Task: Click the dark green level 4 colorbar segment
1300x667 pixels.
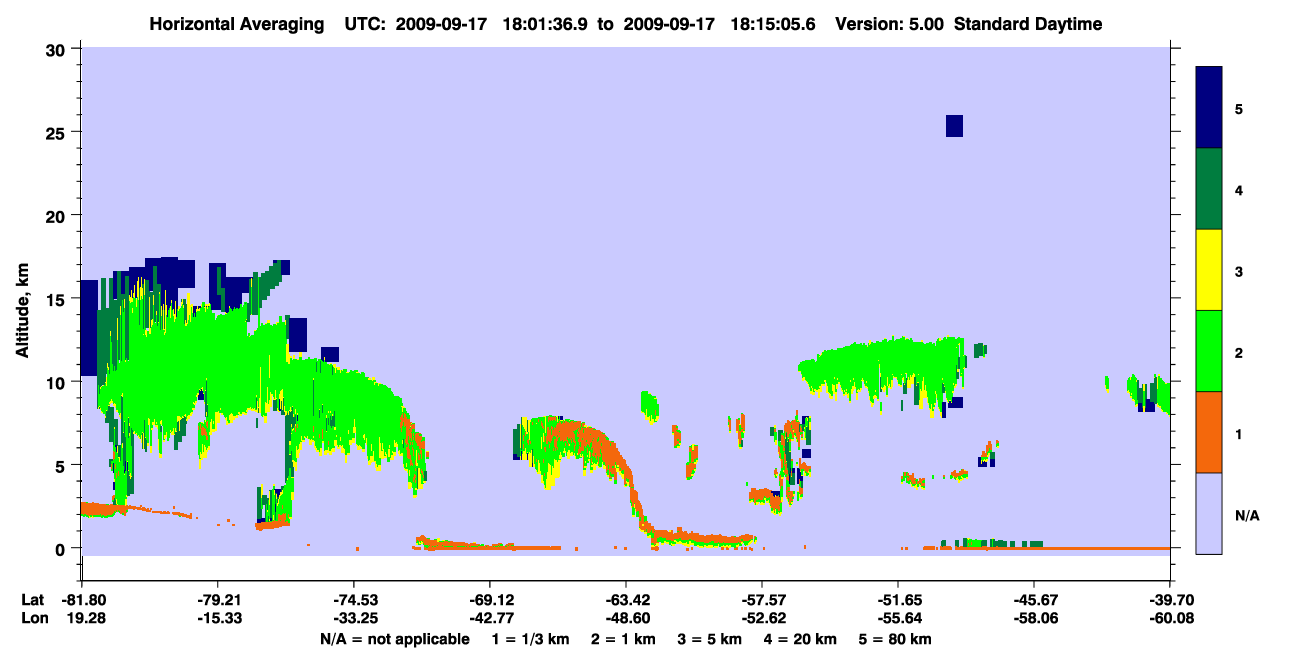Action: click(1209, 189)
